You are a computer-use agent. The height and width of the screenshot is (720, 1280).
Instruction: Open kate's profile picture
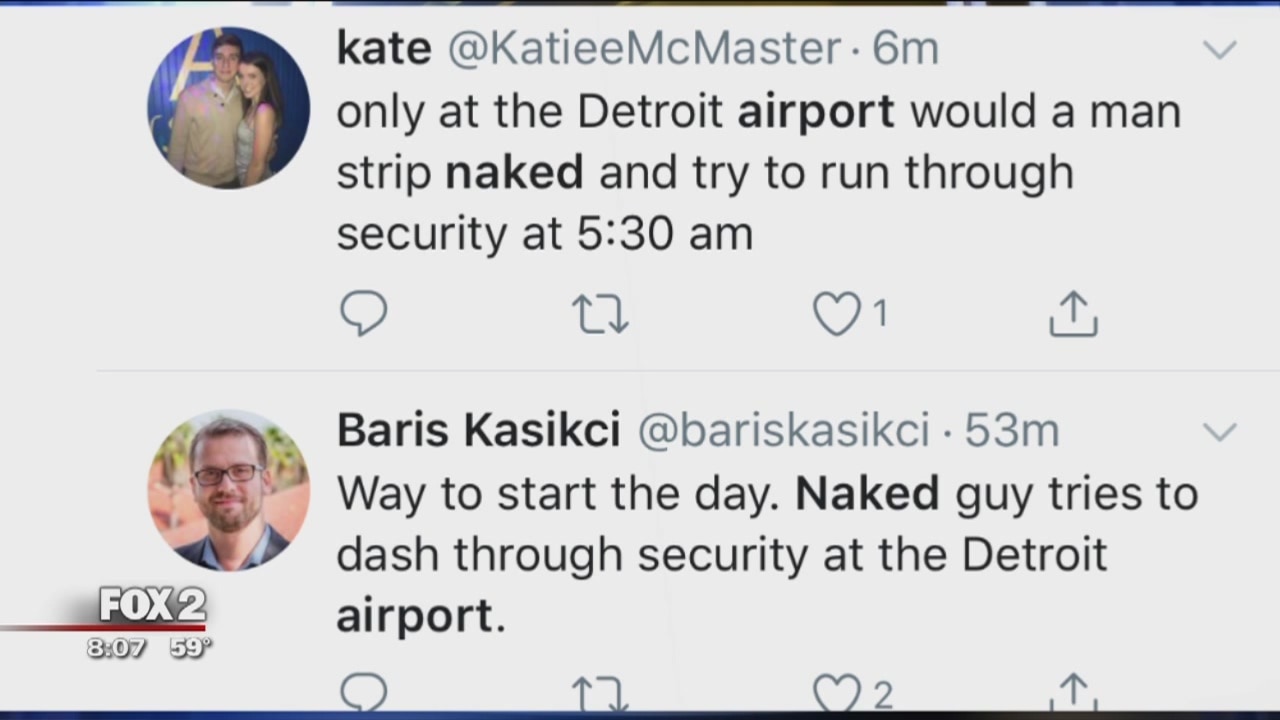point(228,107)
